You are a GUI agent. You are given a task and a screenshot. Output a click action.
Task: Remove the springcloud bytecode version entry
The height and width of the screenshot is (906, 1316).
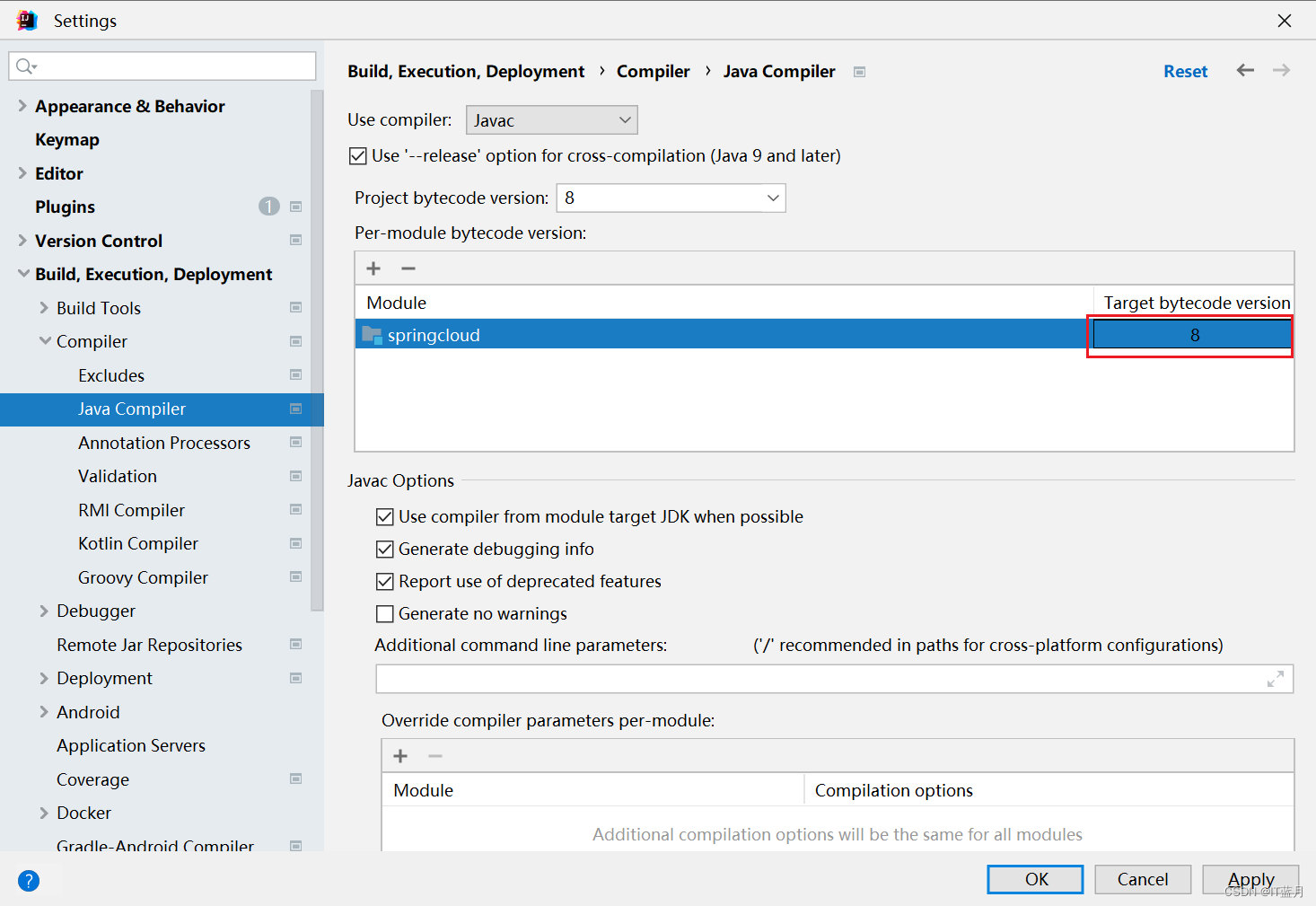coord(408,268)
